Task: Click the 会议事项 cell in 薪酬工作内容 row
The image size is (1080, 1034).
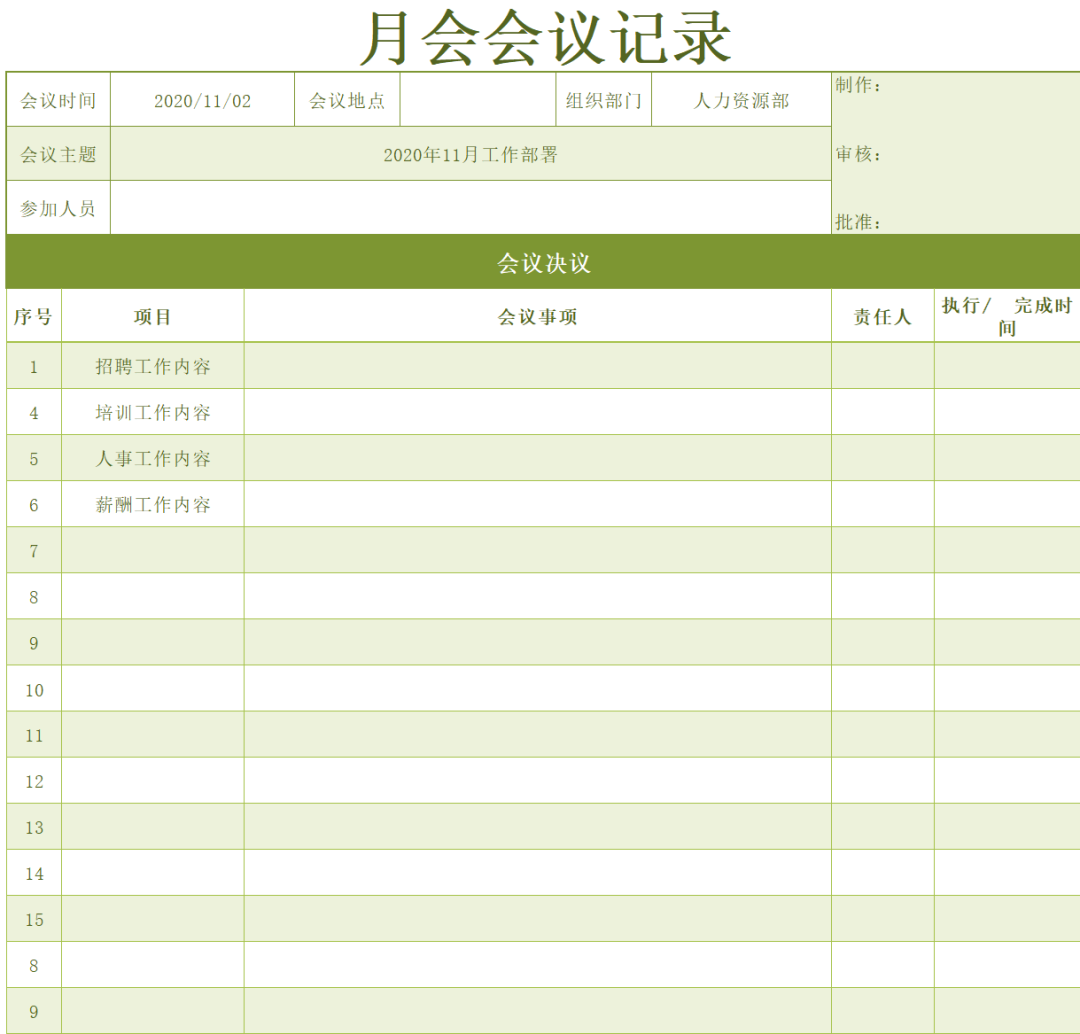Action: point(537,504)
